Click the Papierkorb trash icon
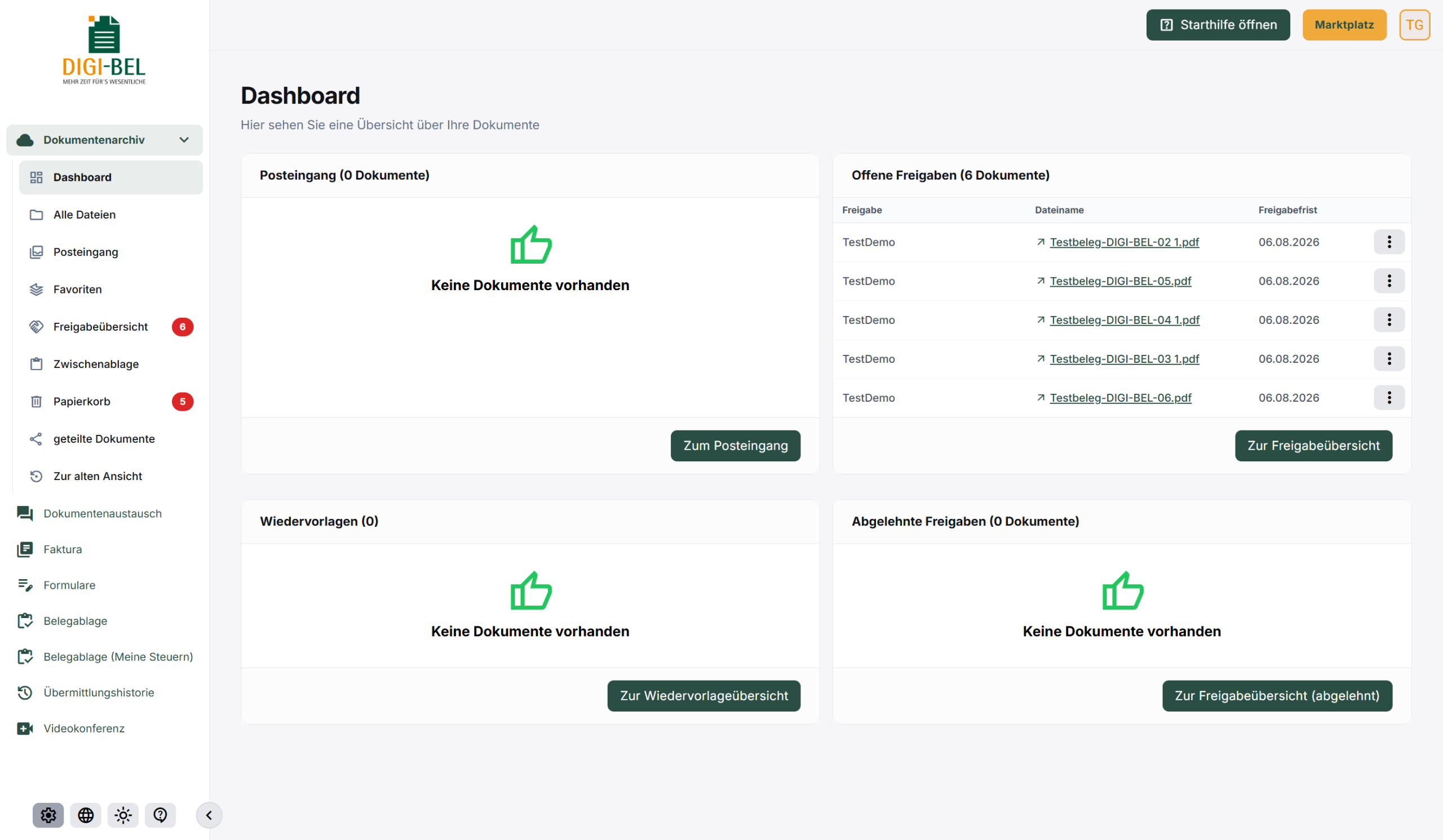This screenshot has height=840, width=1443. 36,402
